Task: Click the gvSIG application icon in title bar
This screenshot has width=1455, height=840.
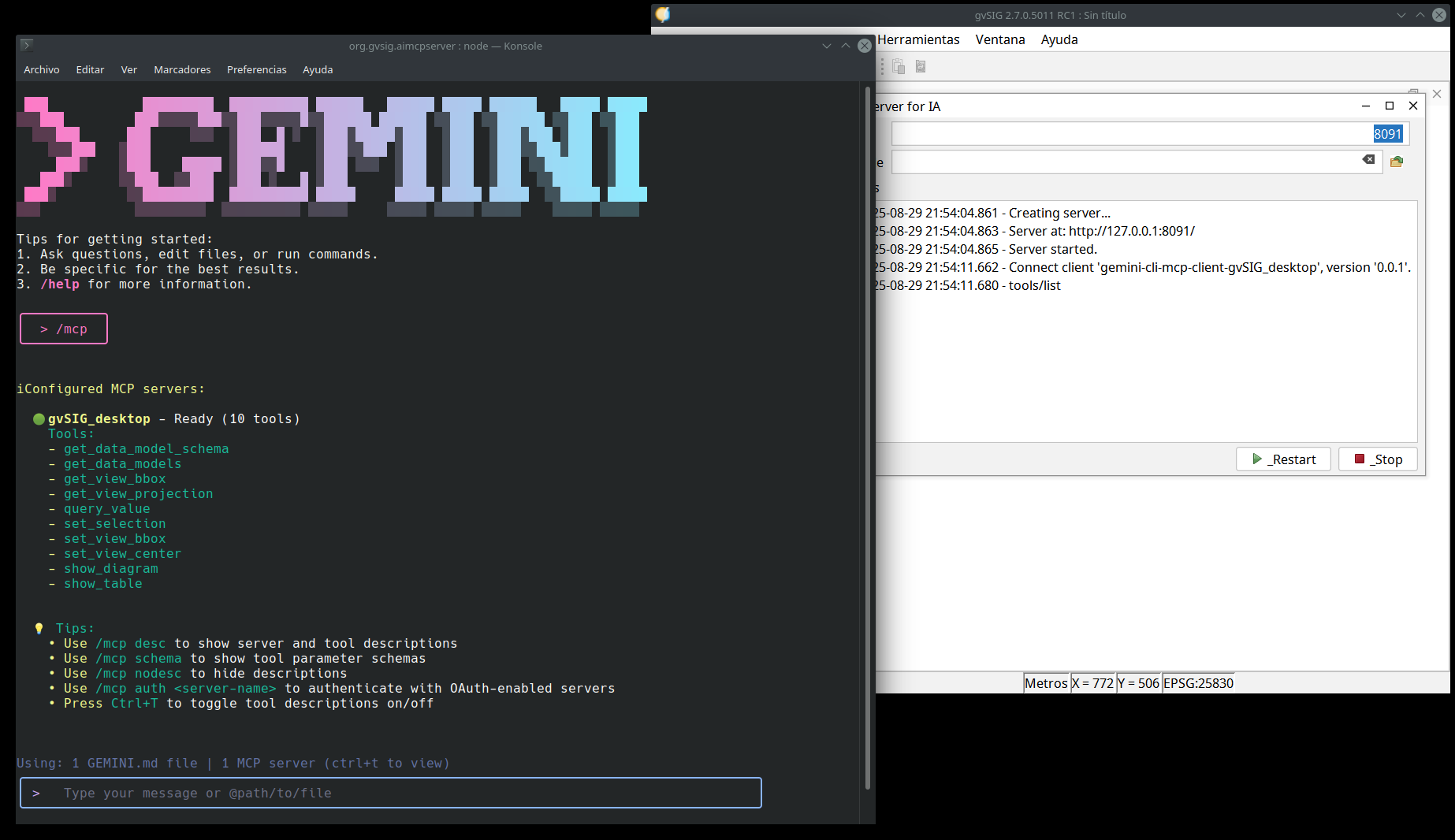Action: click(x=663, y=15)
